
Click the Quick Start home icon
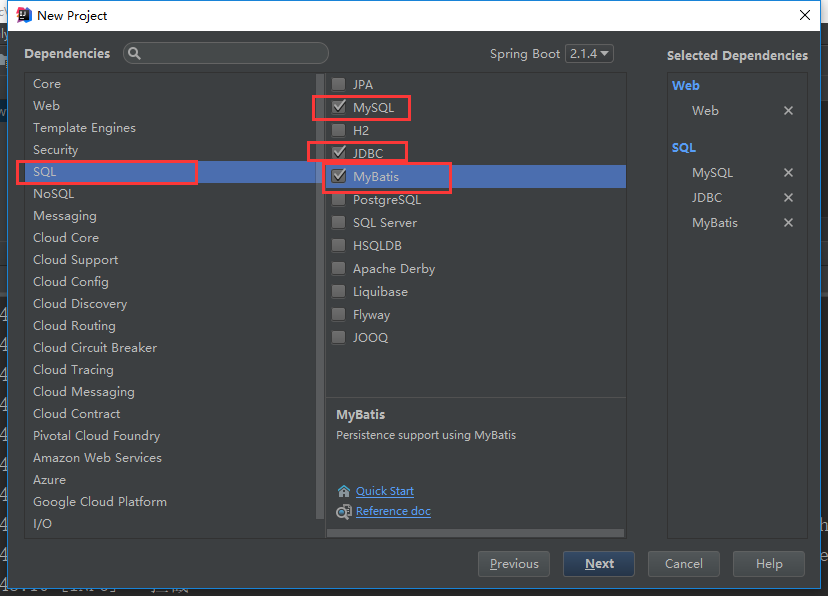pyautogui.click(x=344, y=491)
